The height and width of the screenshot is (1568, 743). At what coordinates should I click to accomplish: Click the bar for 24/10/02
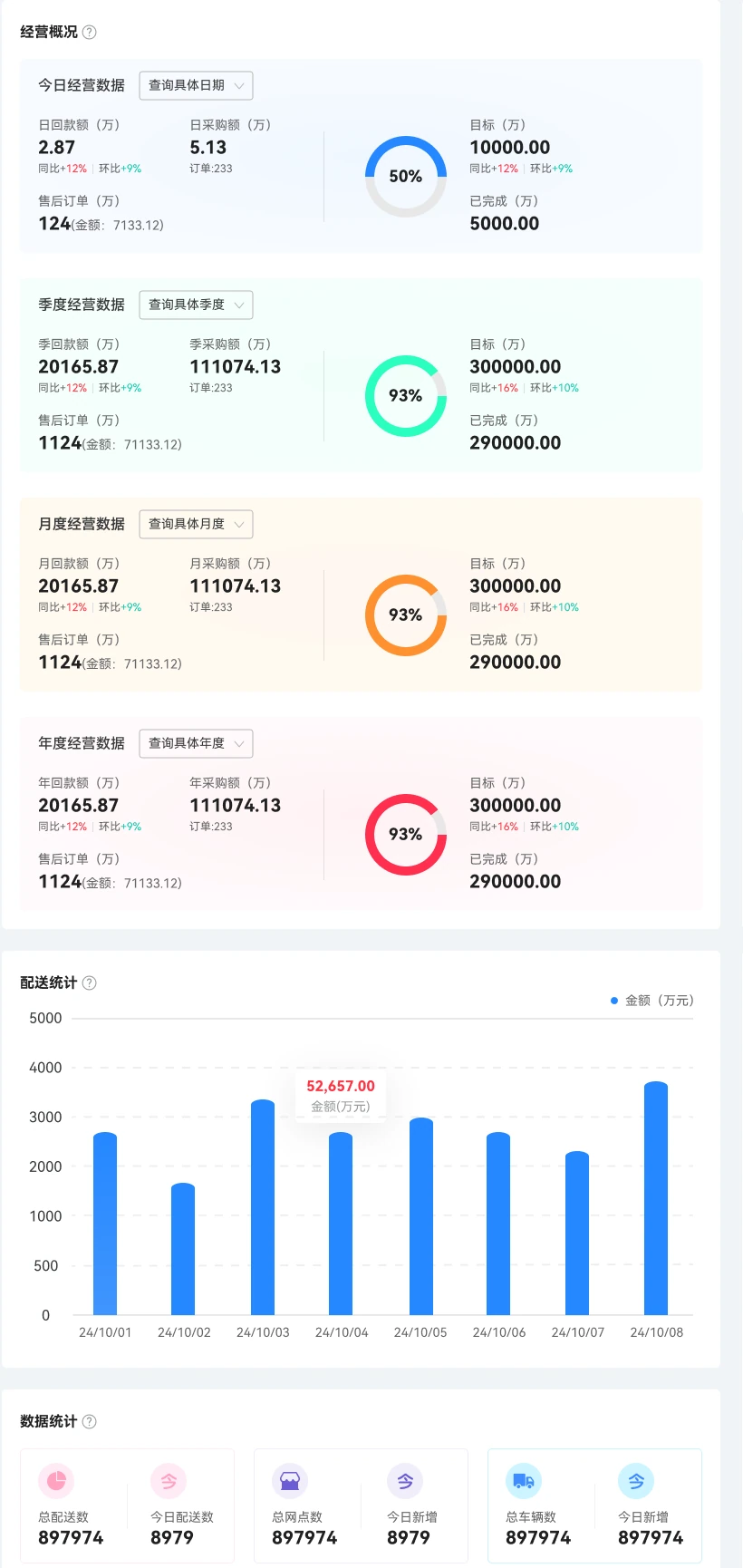(x=183, y=1249)
